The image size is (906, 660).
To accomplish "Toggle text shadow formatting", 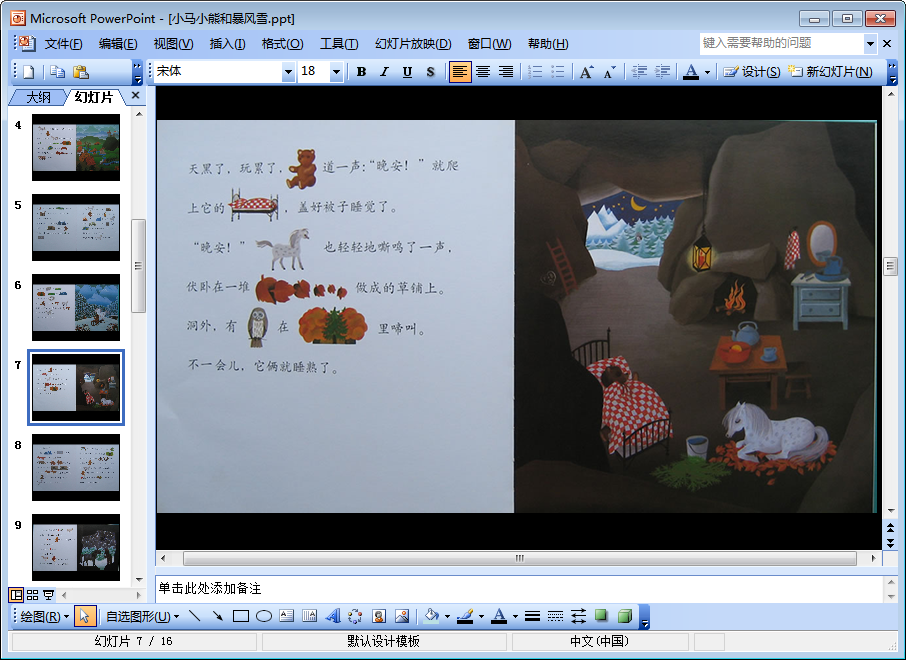I will 430,72.
